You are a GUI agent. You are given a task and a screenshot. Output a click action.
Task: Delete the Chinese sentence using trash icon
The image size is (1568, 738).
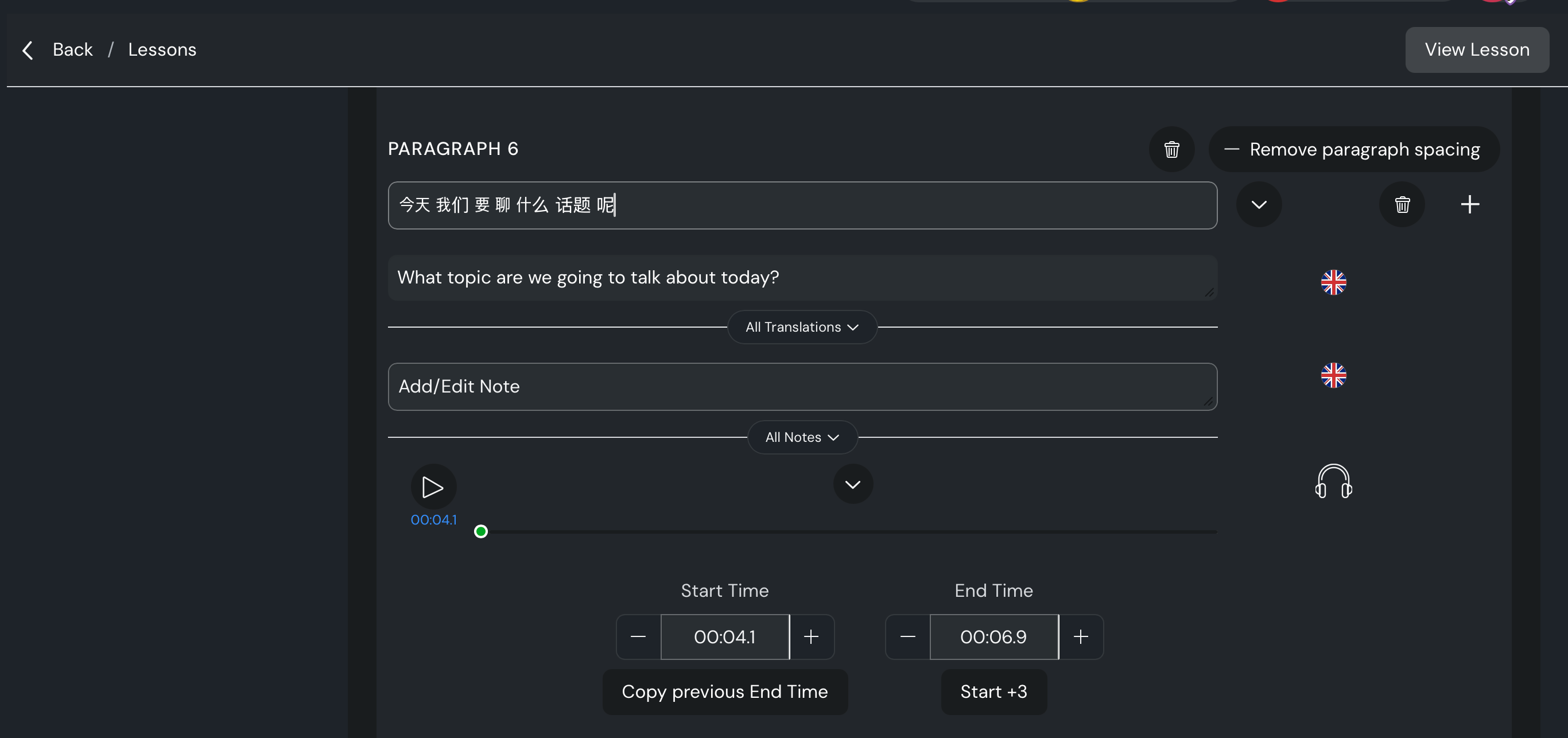pyautogui.click(x=1402, y=204)
